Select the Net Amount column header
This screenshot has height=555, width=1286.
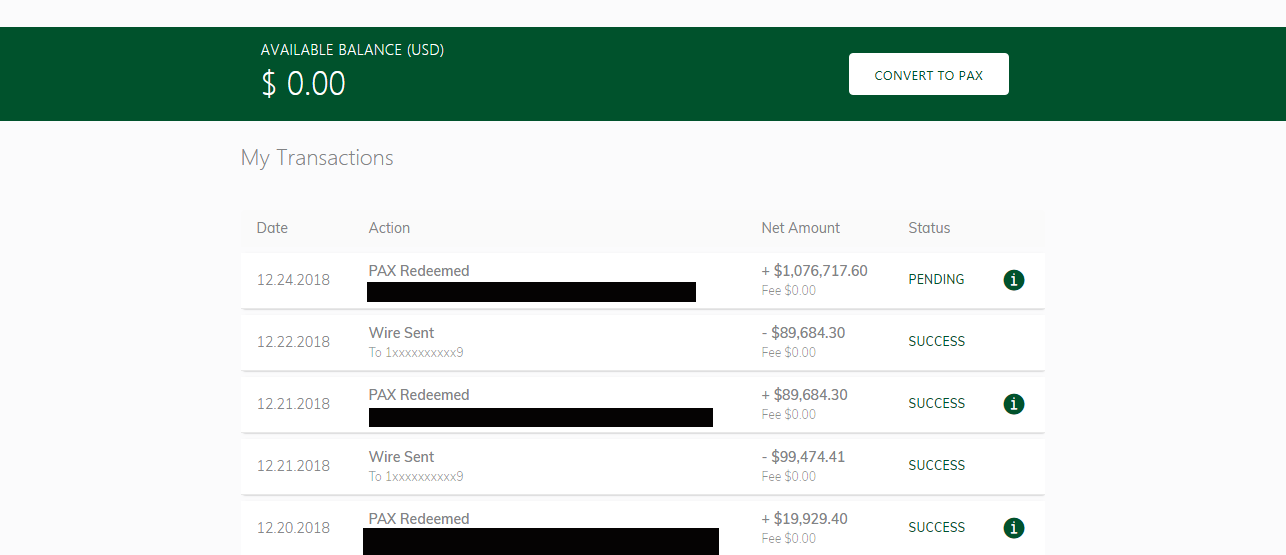(800, 228)
